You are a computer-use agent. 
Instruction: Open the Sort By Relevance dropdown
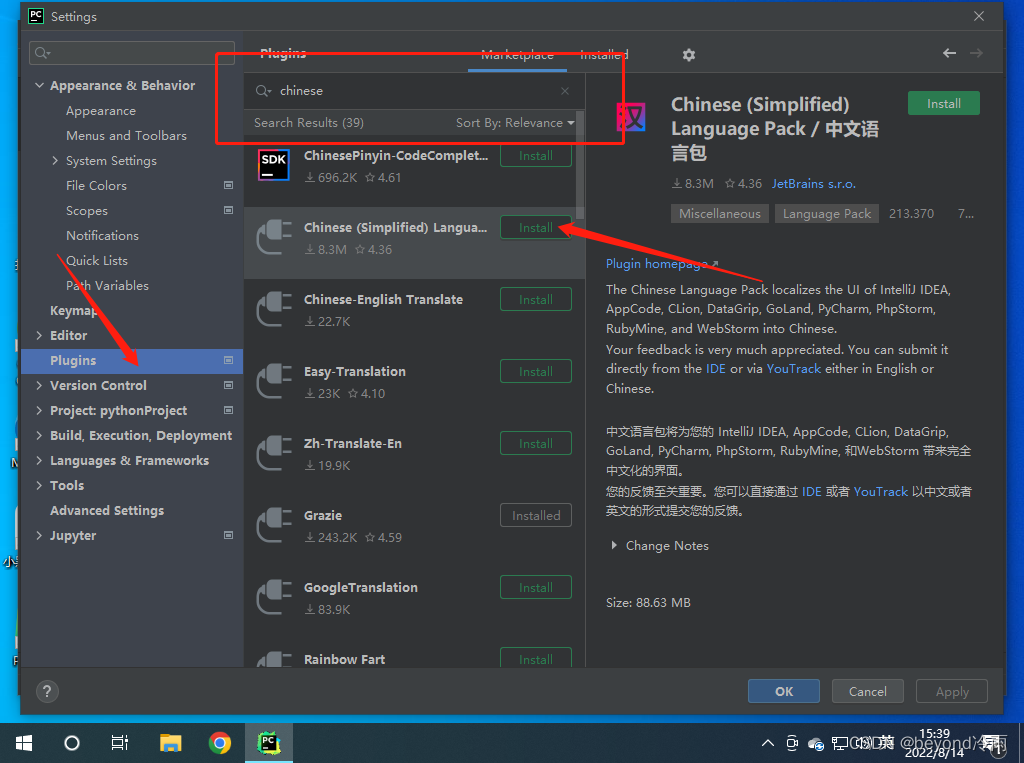pyautogui.click(x=515, y=123)
